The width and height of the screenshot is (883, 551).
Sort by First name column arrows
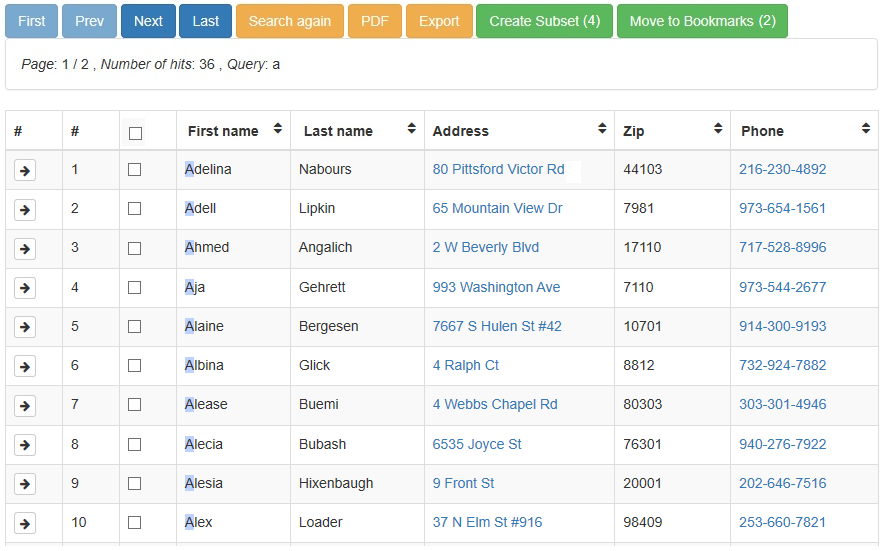coord(278,128)
